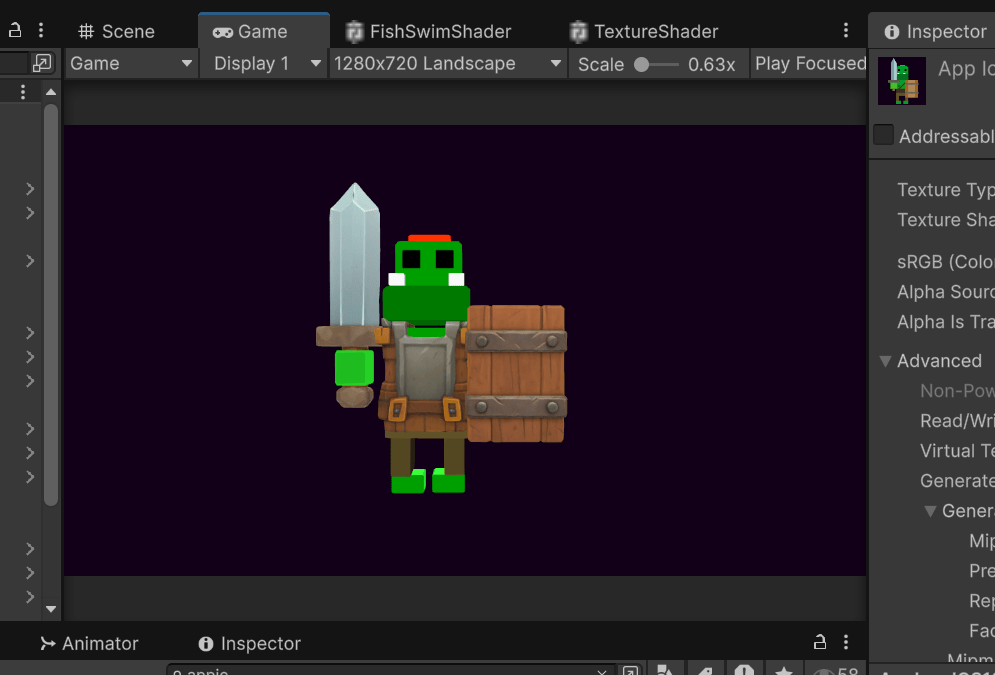Click the scroll-up arrow in the left panel
The width and height of the screenshot is (995, 675).
[x=51, y=93]
